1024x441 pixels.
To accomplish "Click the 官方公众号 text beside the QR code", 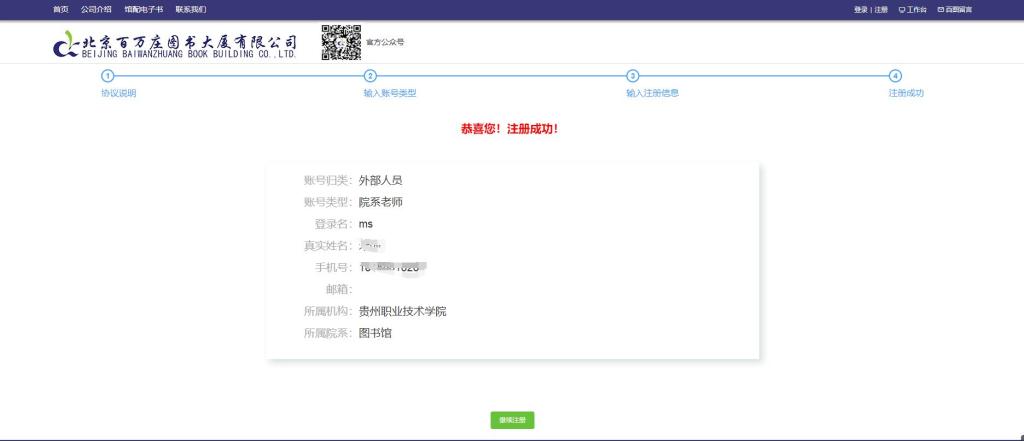I will 385,43.
